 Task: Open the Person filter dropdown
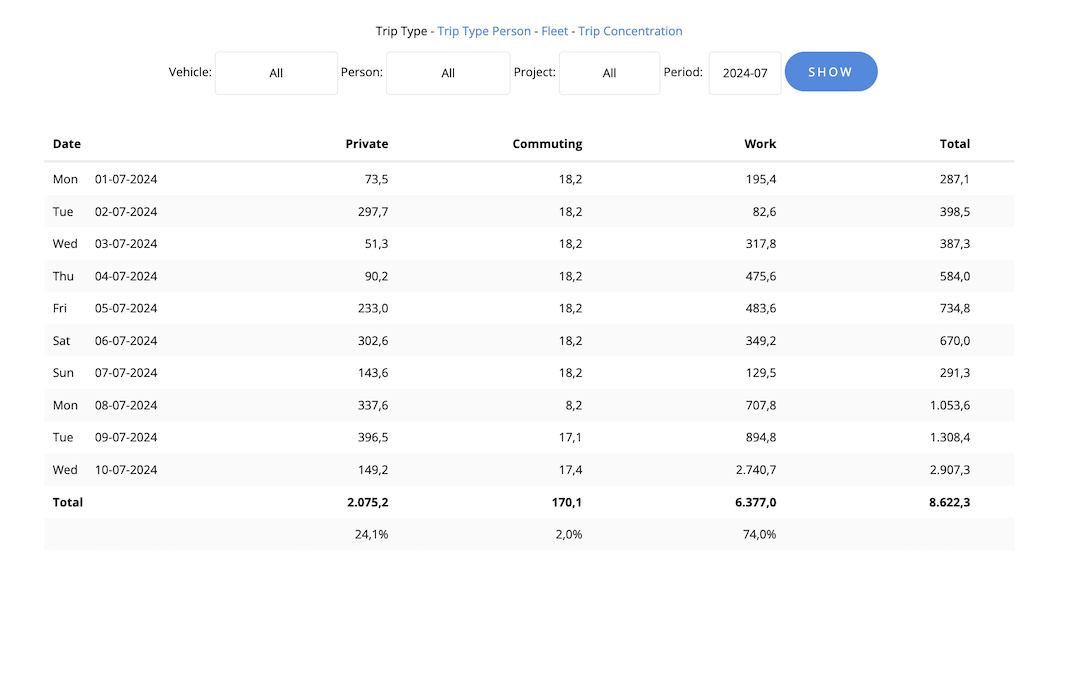[x=448, y=73]
